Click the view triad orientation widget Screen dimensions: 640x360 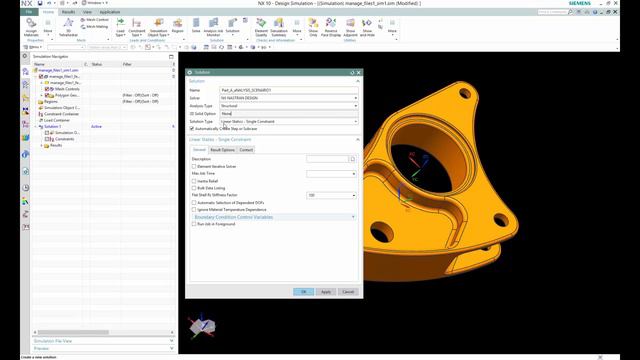coord(202,326)
